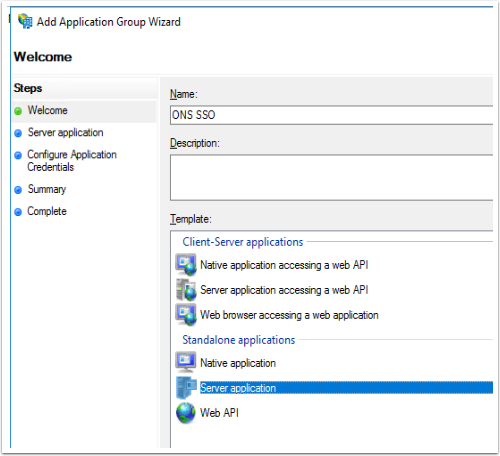
Task: Select the Server application accessing a web API icon
Action: [x=186, y=290]
